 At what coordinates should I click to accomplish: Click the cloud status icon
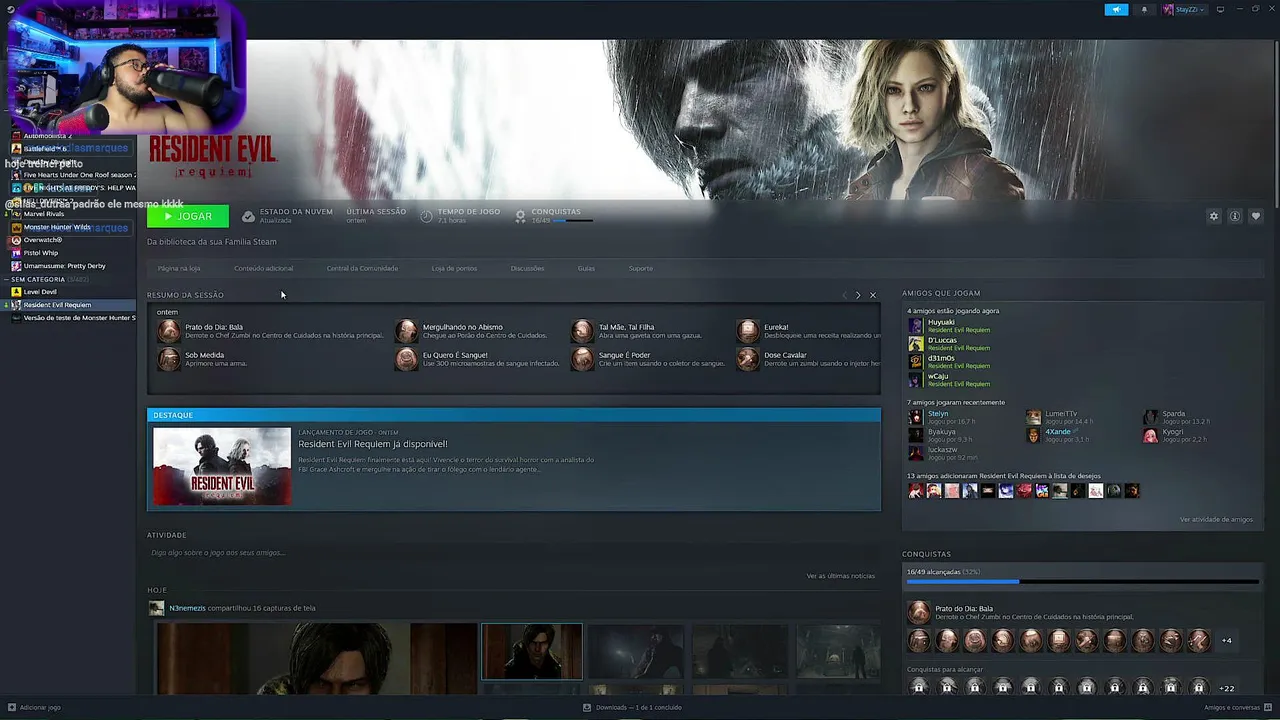[248, 216]
